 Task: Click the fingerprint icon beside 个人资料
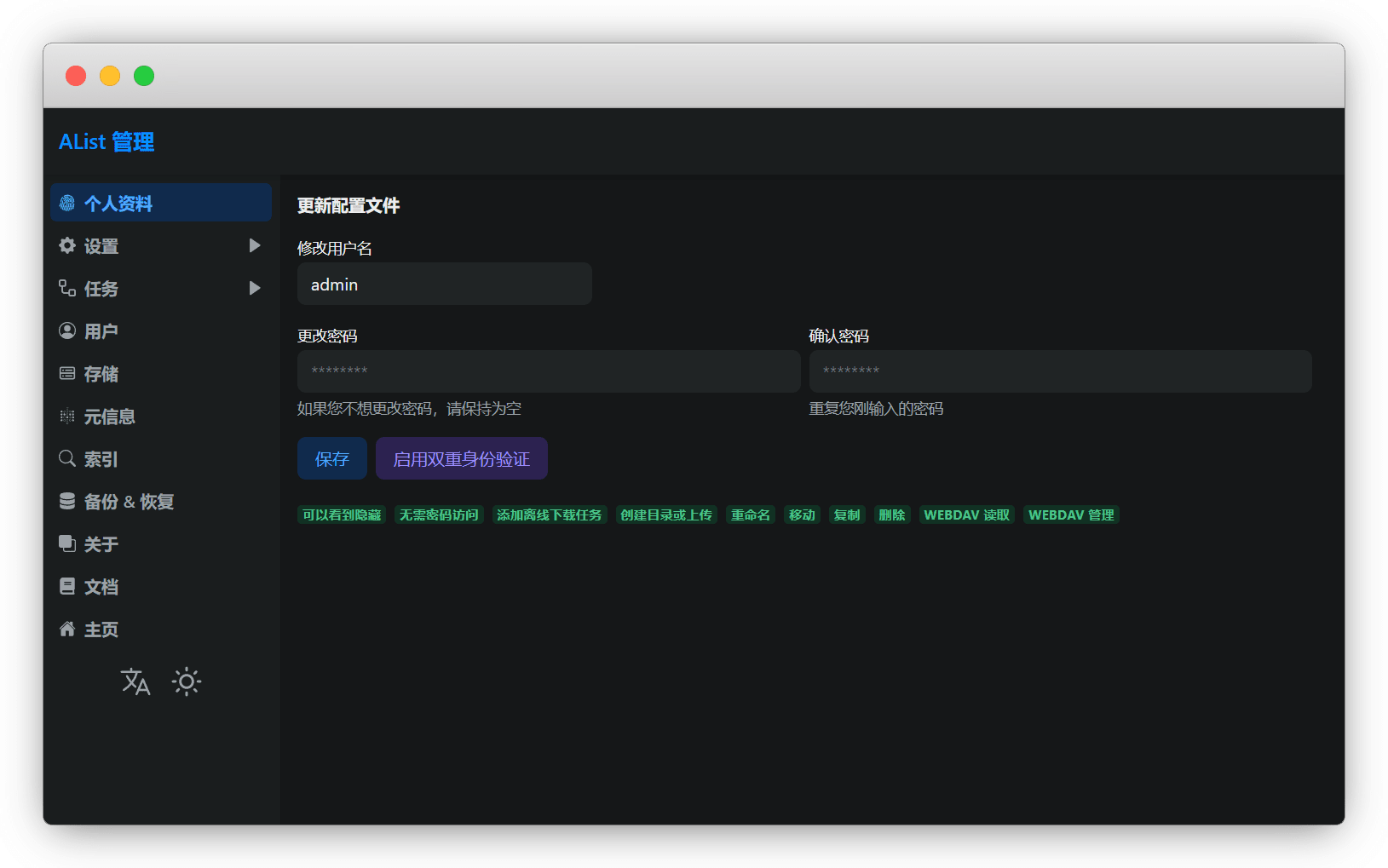[x=67, y=203]
